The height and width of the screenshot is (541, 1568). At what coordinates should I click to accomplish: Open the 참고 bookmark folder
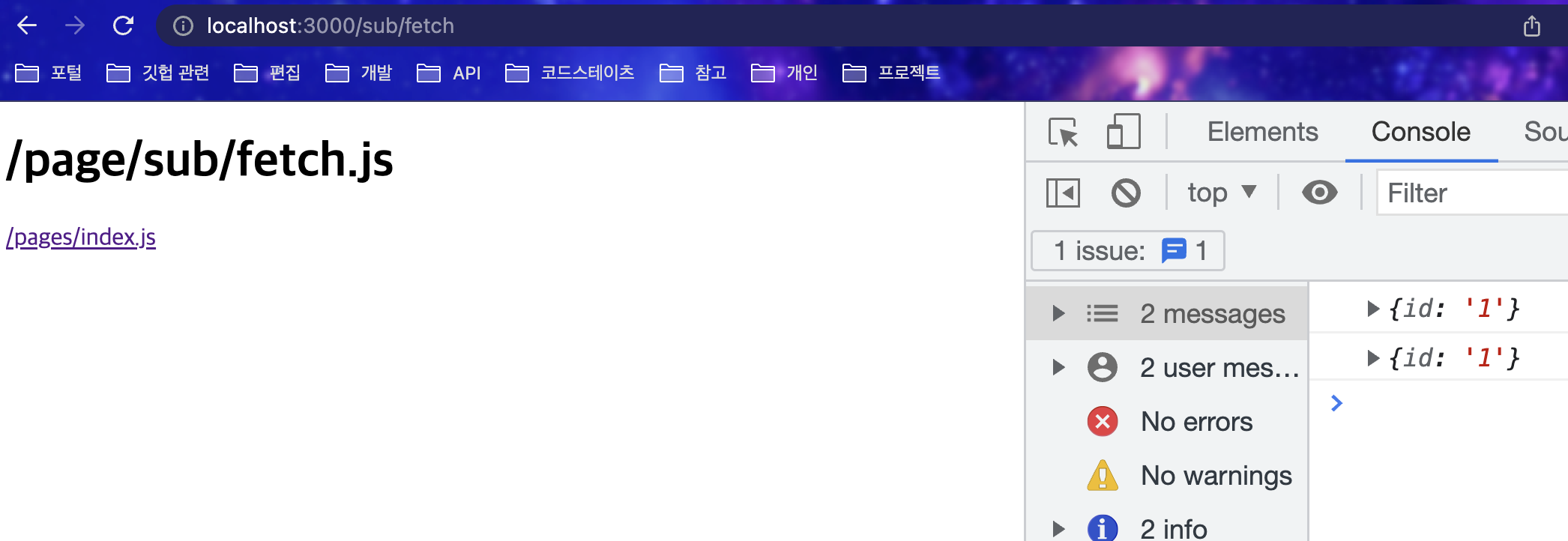click(693, 73)
